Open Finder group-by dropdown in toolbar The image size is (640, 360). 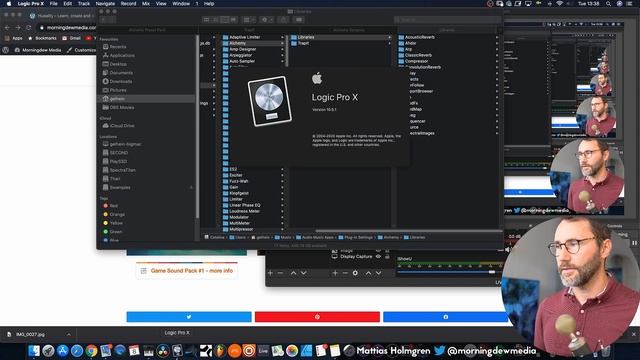point(249,20)
